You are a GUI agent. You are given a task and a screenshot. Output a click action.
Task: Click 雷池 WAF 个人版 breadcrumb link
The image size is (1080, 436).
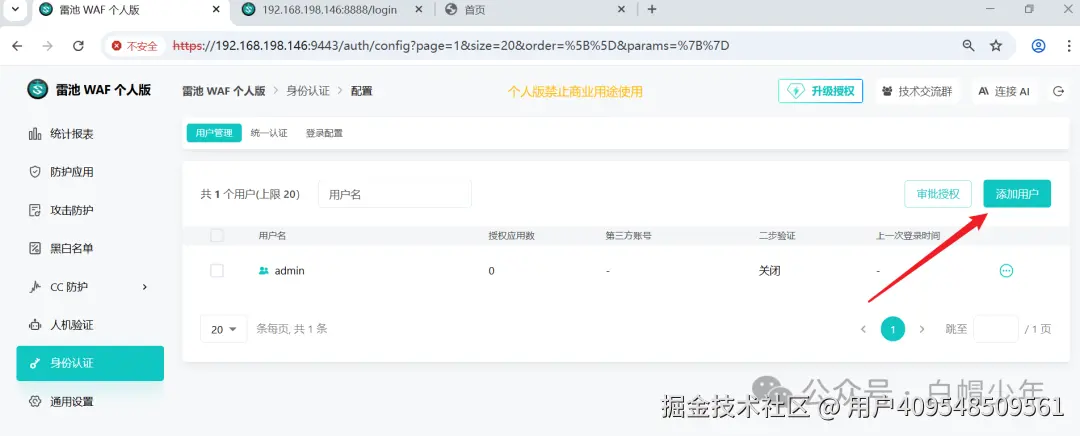[x=224, y=91]
